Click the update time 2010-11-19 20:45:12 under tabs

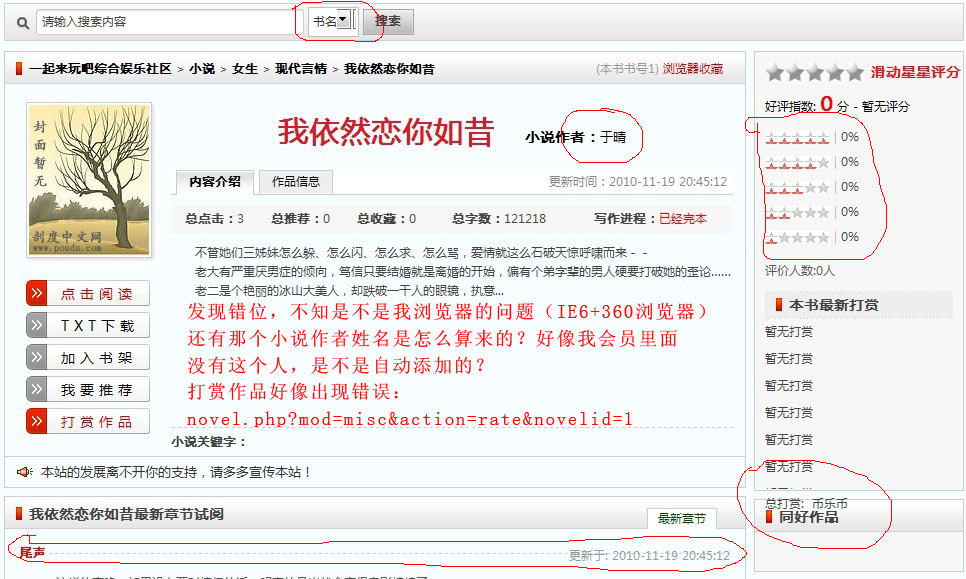point(668,182)
